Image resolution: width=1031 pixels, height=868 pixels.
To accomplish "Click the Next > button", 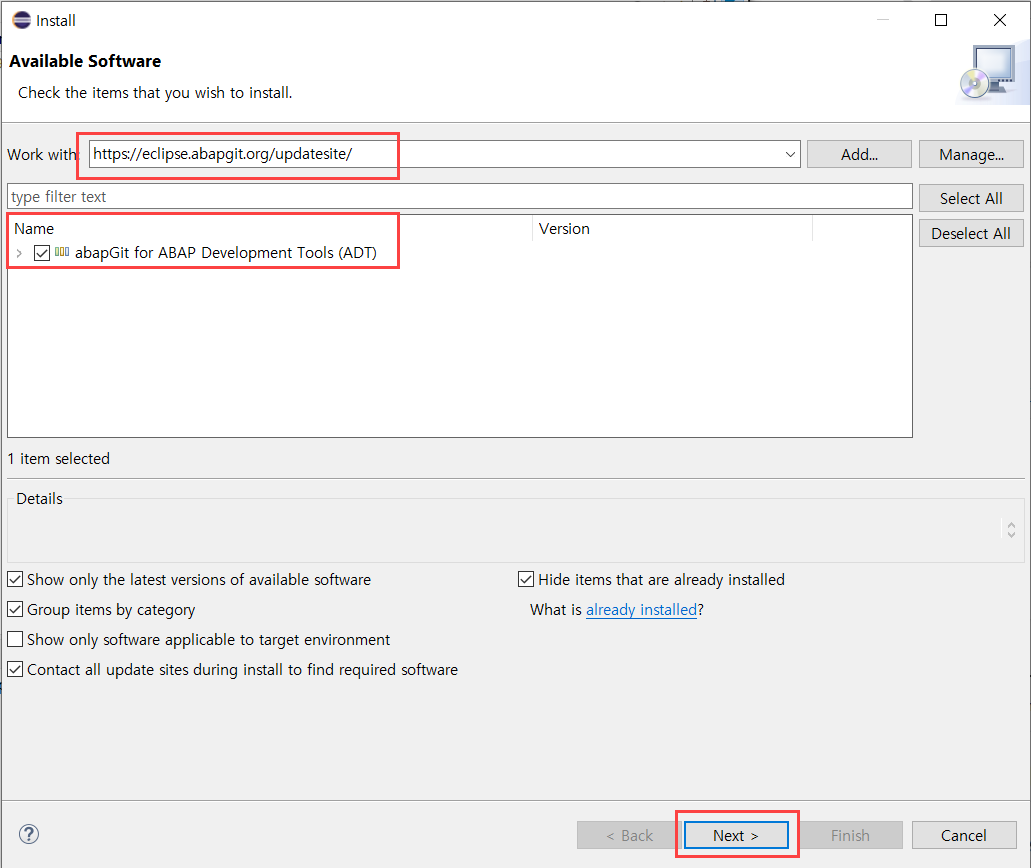I will (736, 835).
